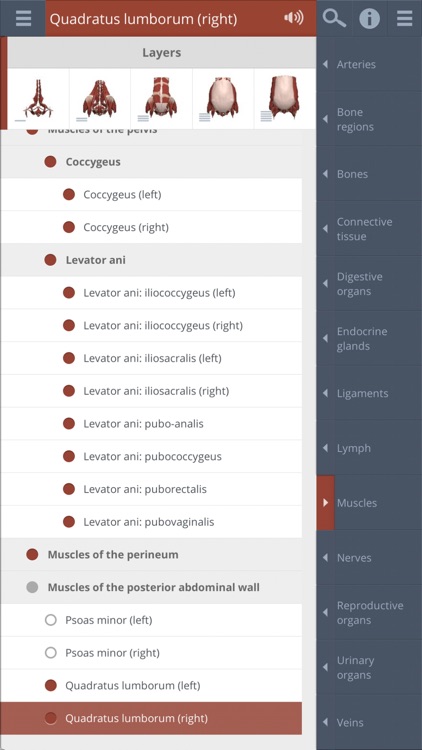Expand the Arteries category arrow

tap(325, 64)
